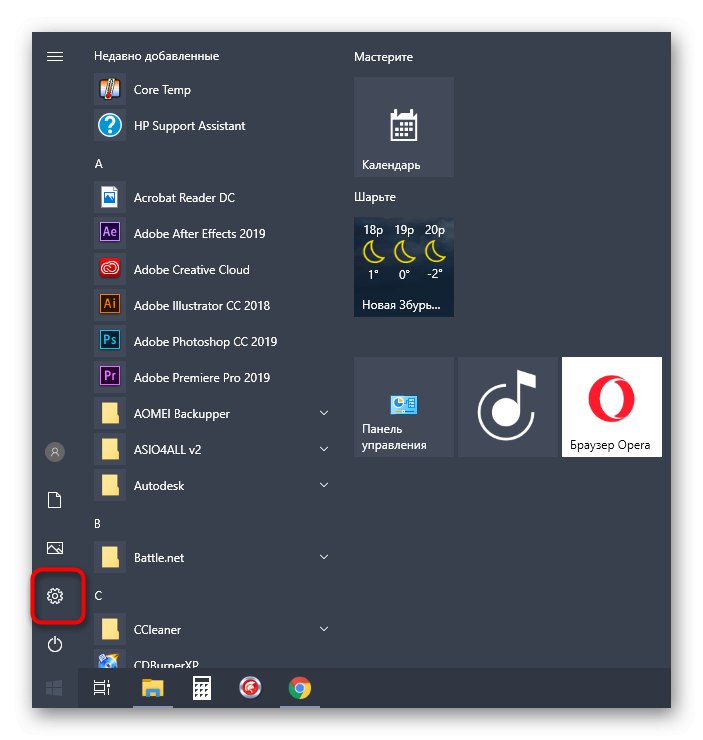Click the Мастерите group title

tap(383, 57)
